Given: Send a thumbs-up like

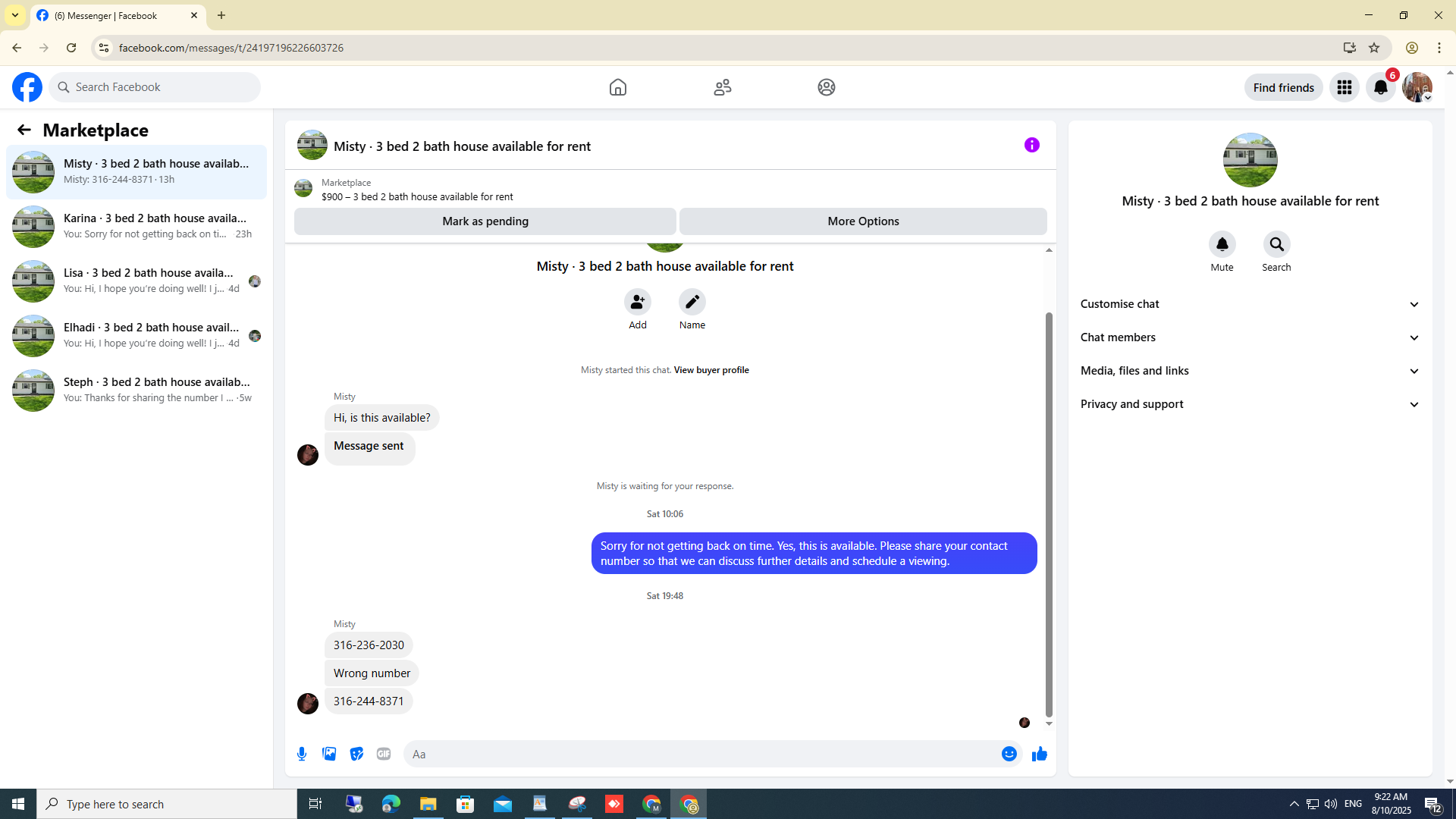Looking at the screenshot, I should pyautogui.click(x=1039, y=754).
